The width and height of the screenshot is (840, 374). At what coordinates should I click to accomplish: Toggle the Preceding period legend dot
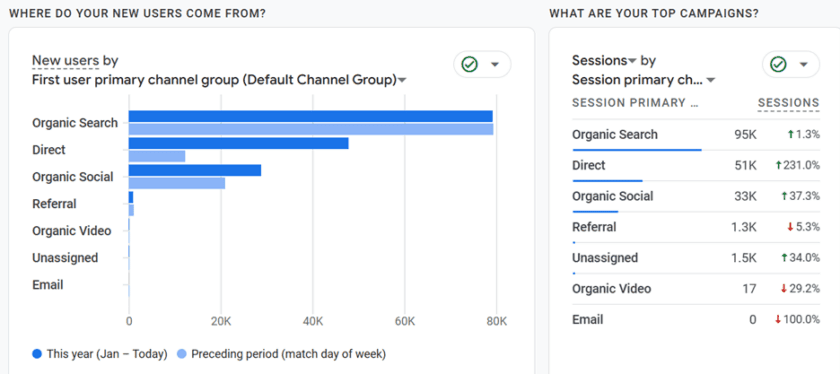click(182, 354)
